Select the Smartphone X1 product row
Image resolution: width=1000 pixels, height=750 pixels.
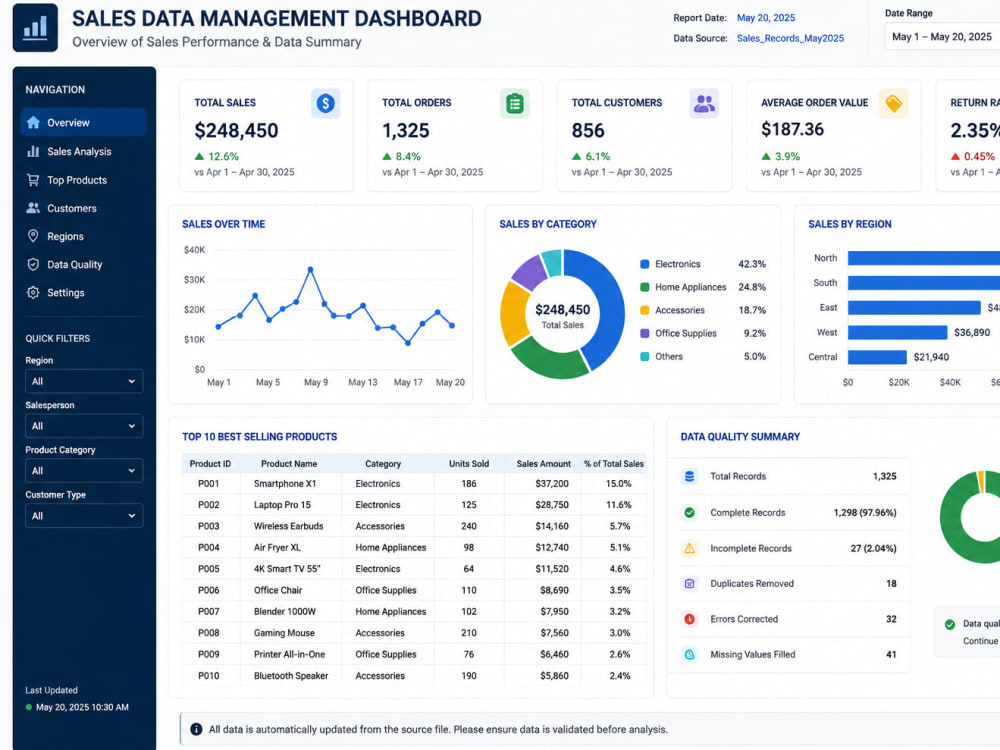[414, 483]
